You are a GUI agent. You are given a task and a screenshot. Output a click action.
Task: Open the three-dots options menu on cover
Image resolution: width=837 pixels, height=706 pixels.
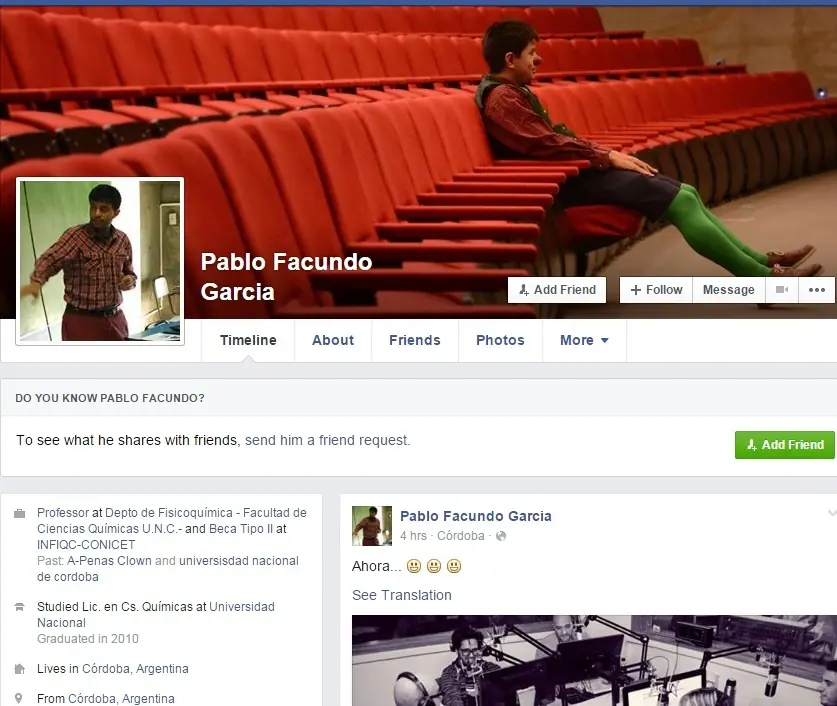point(817,290)
